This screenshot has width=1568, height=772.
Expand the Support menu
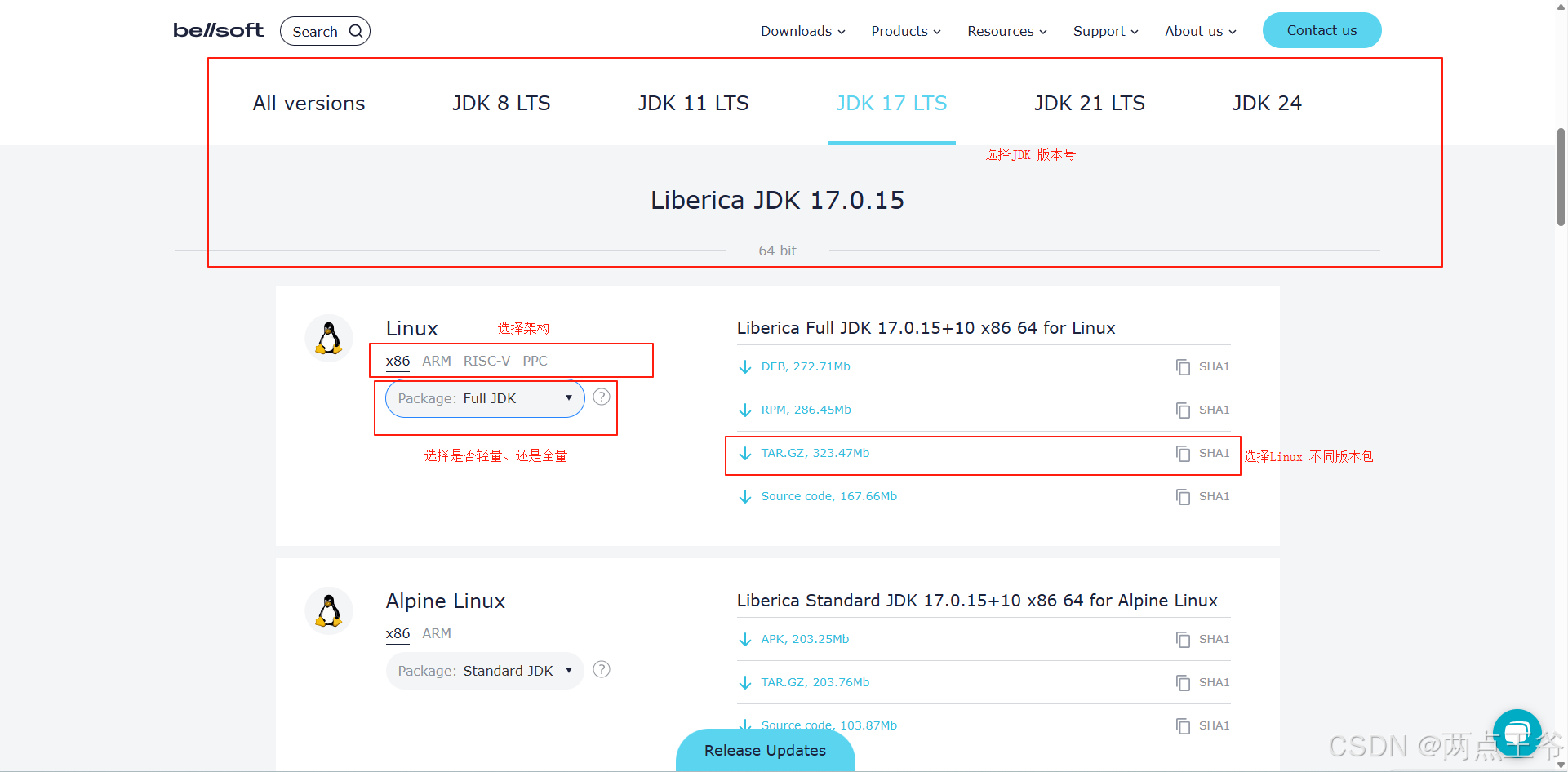point(1106,31)
